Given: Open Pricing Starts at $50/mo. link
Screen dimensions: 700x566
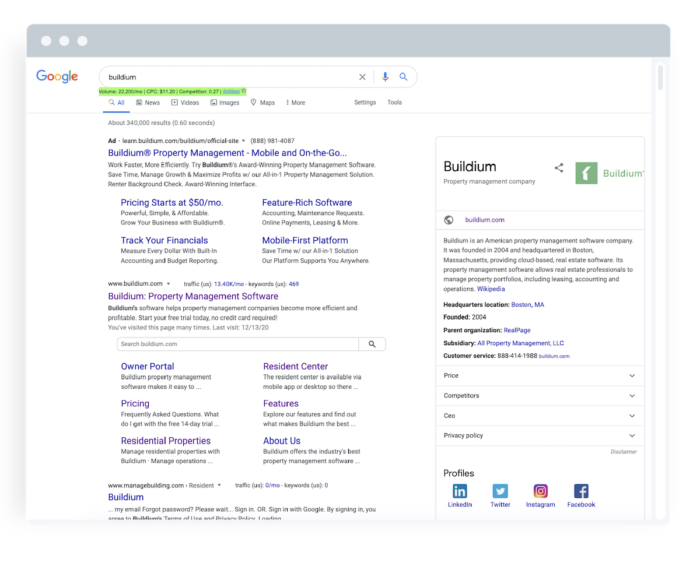Looking at the screenshot, I should pyautogui.click(x=172, y=203).
